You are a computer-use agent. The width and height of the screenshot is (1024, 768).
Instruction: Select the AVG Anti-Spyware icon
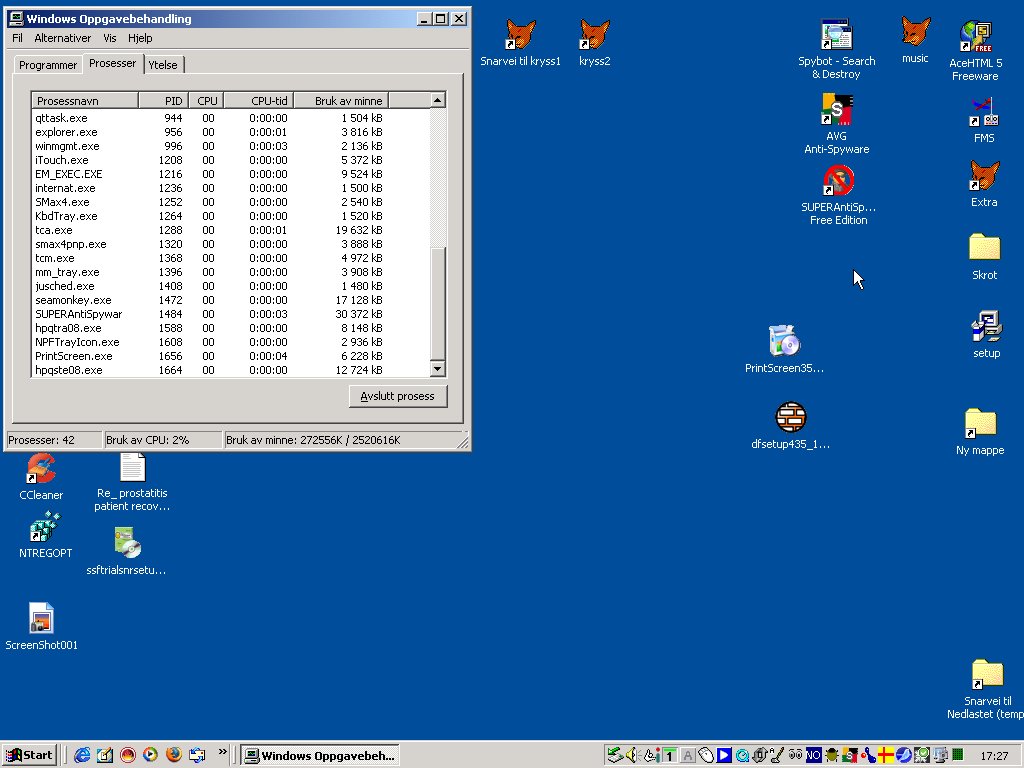[837, 124]
